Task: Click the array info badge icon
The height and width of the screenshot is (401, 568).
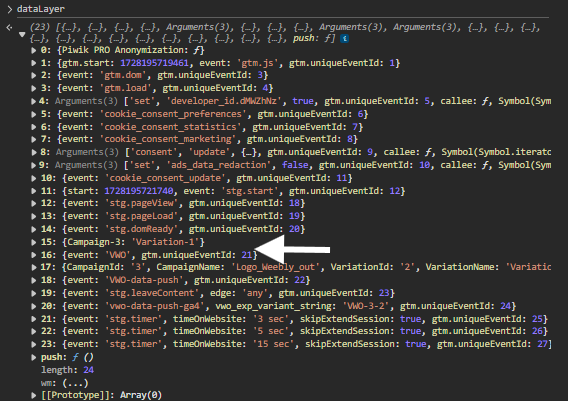Action: click(x=344, y=38)
